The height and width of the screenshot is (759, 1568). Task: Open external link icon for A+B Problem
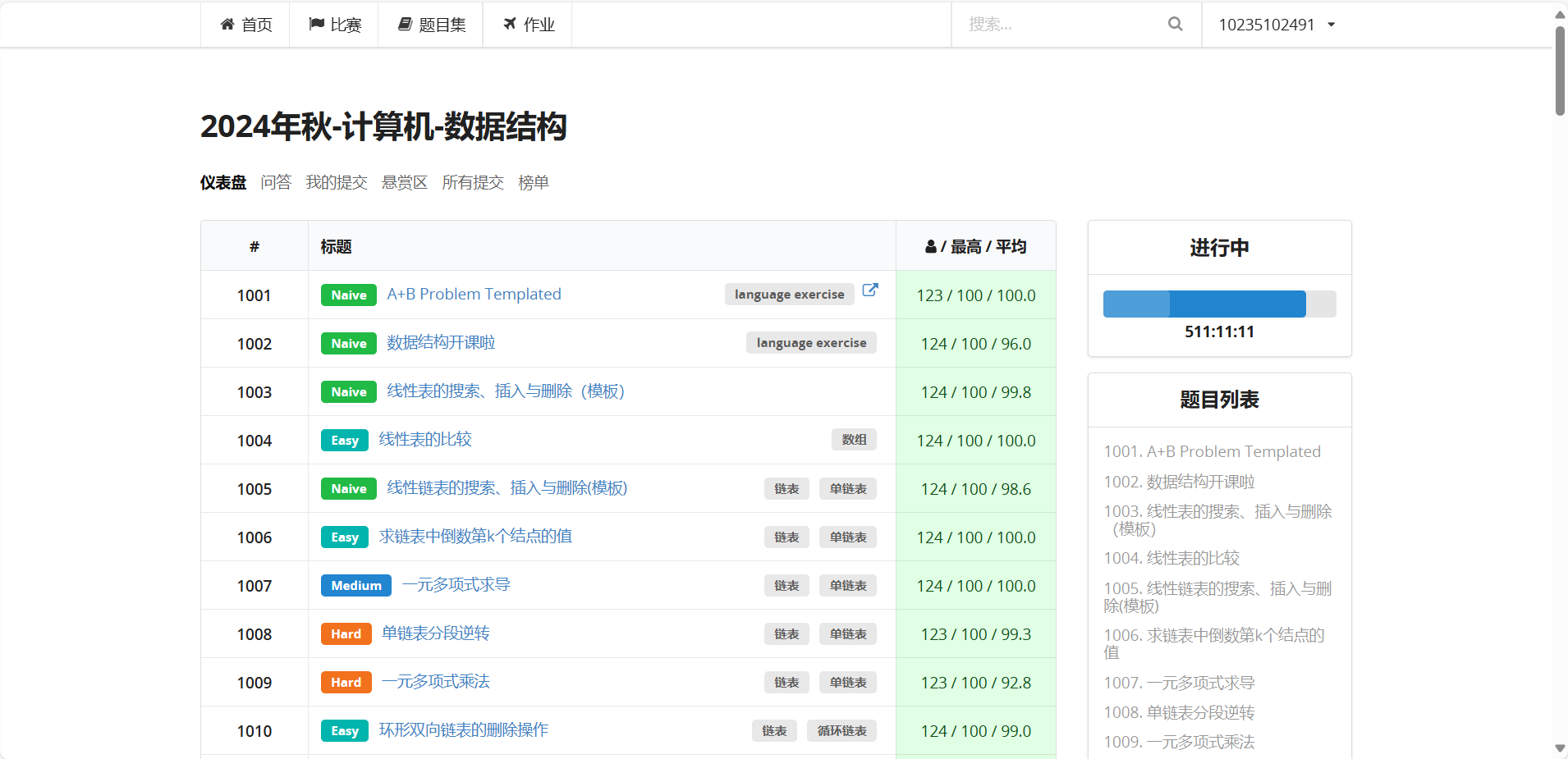tap(870, 290)
